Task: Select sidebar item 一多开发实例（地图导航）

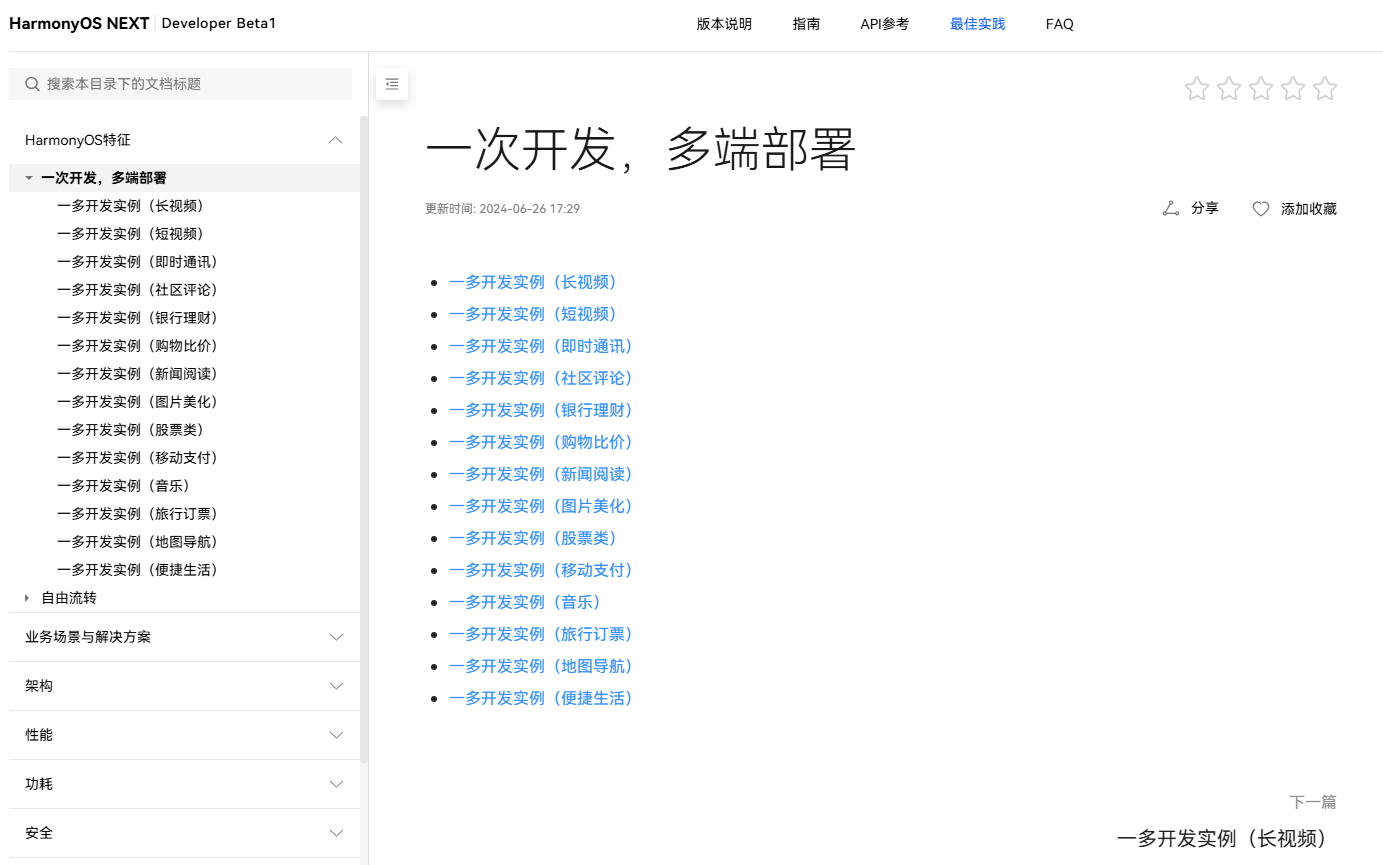Action: 141,542
